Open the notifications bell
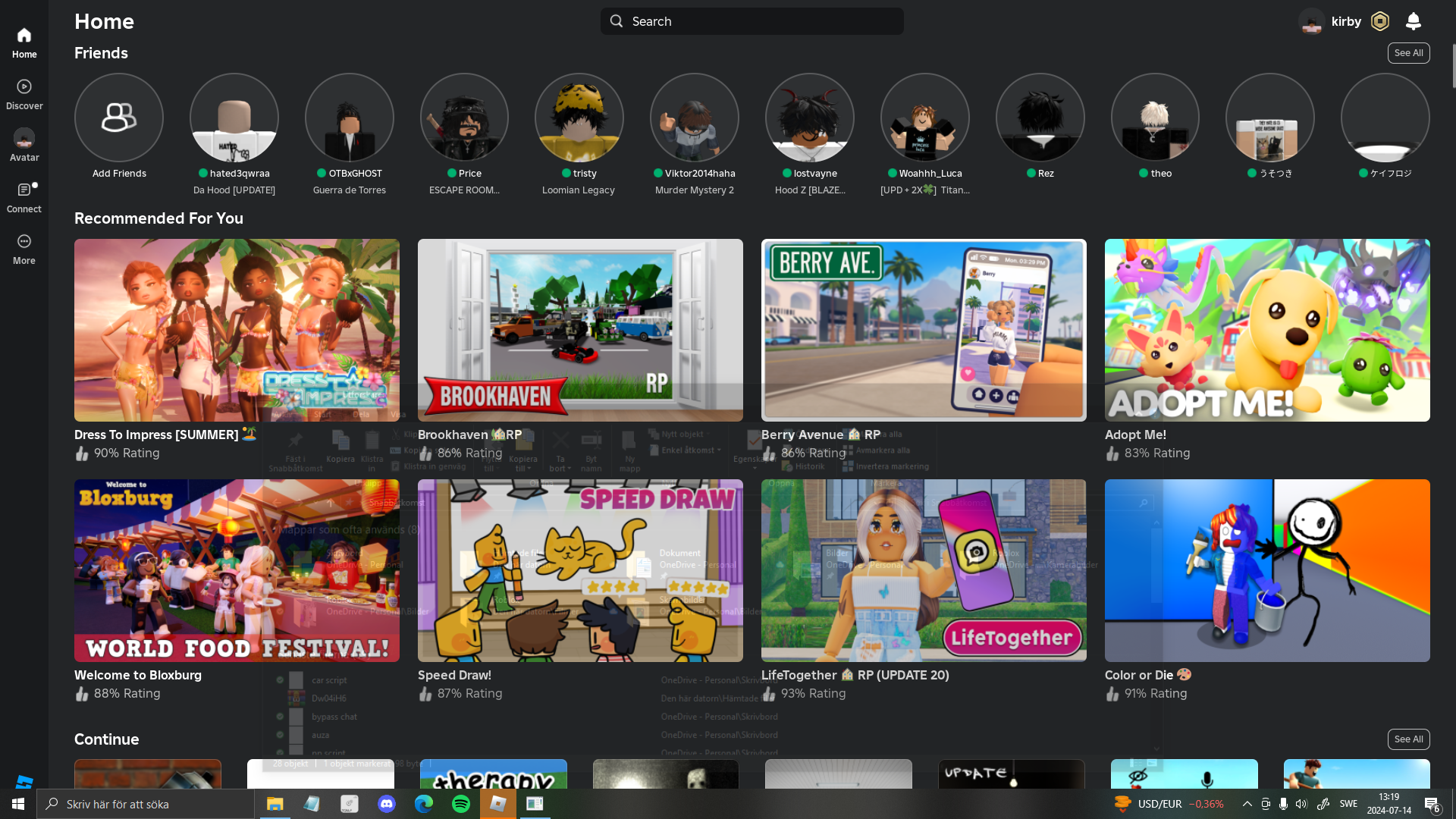This screenshot has width=1456, height=819. click(x=1414, y=21)
